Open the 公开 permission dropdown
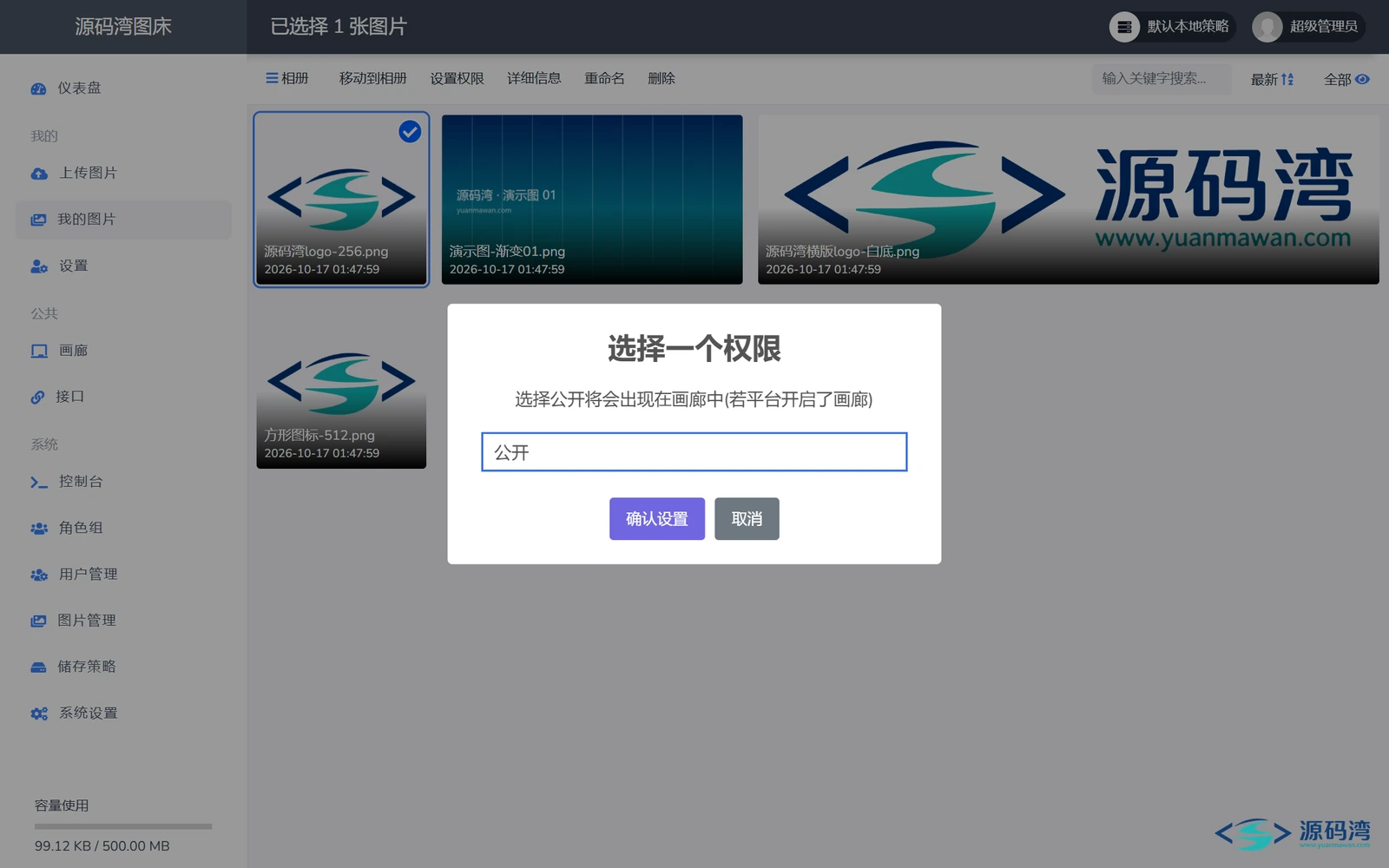The width and height of the screenshot is (1389, 868). pyautogui.click(x=694, y=452)
